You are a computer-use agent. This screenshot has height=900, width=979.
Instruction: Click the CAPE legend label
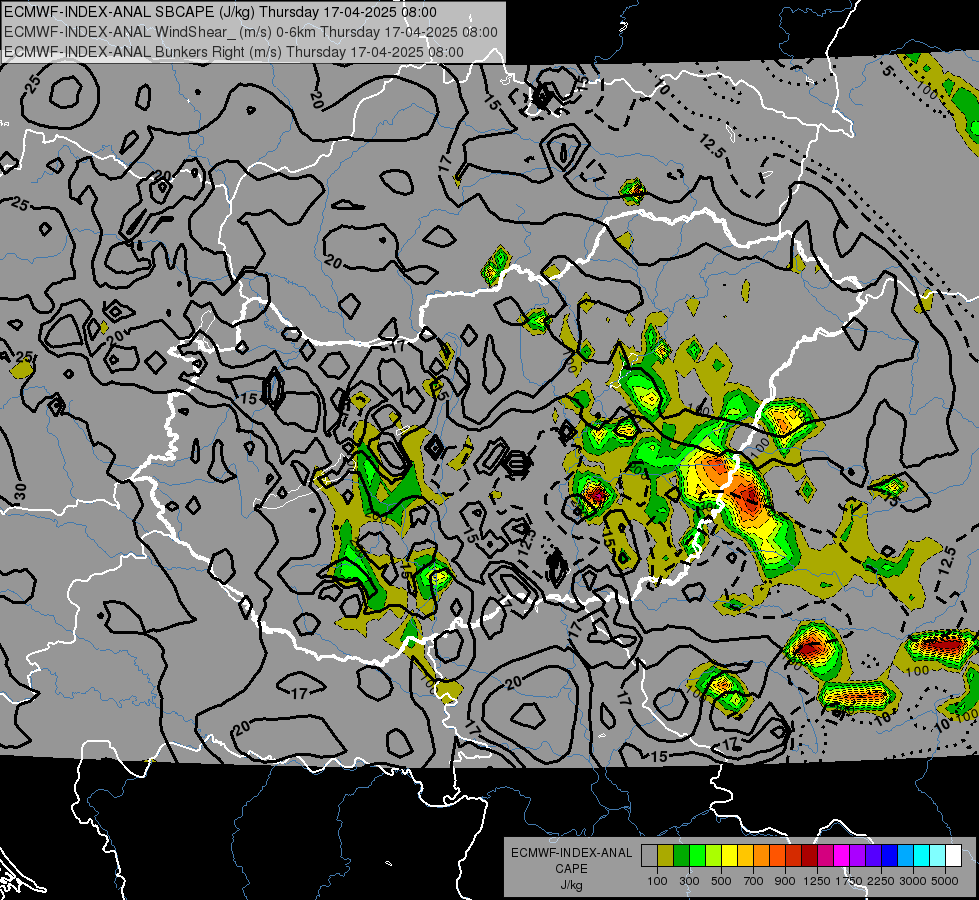[571, 868]
